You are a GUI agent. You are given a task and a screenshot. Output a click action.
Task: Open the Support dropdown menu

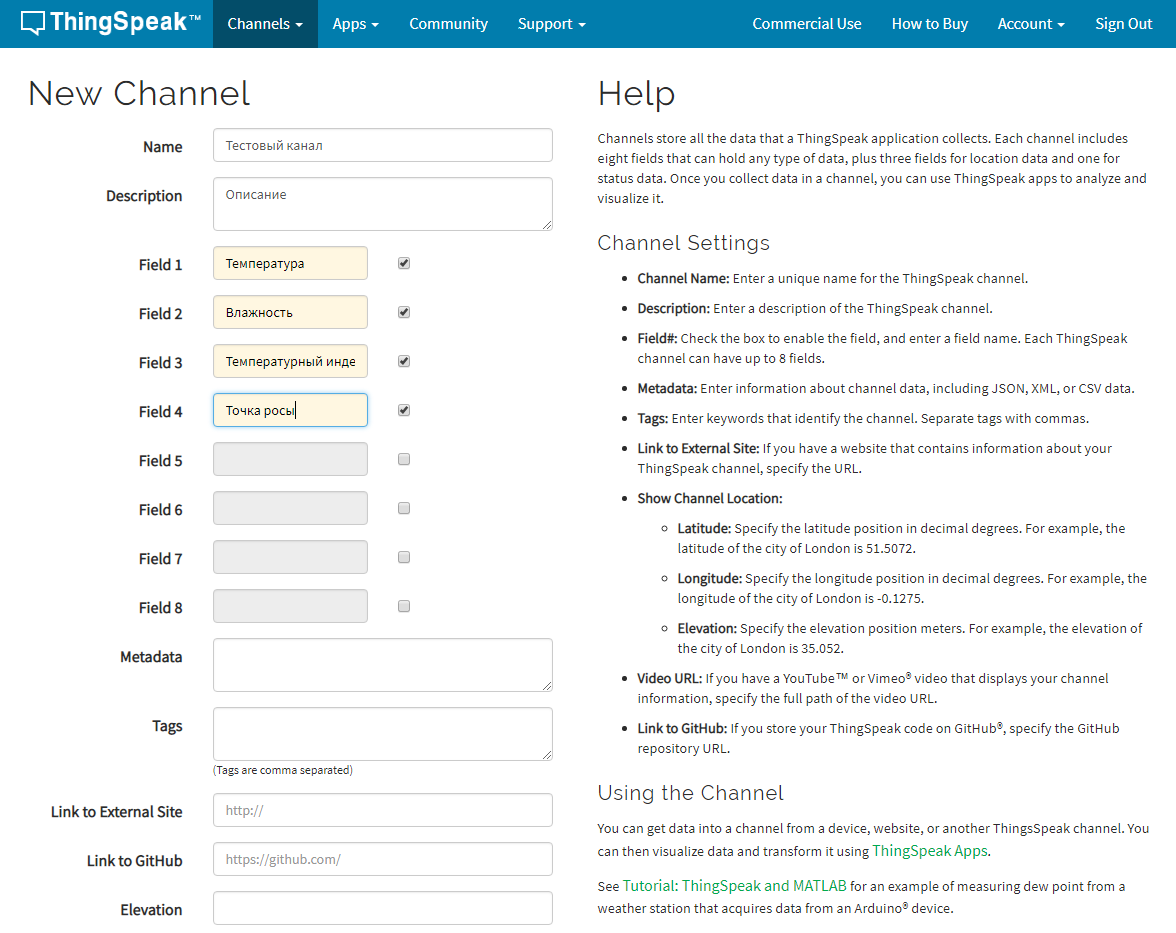click(x=551, y=24)
